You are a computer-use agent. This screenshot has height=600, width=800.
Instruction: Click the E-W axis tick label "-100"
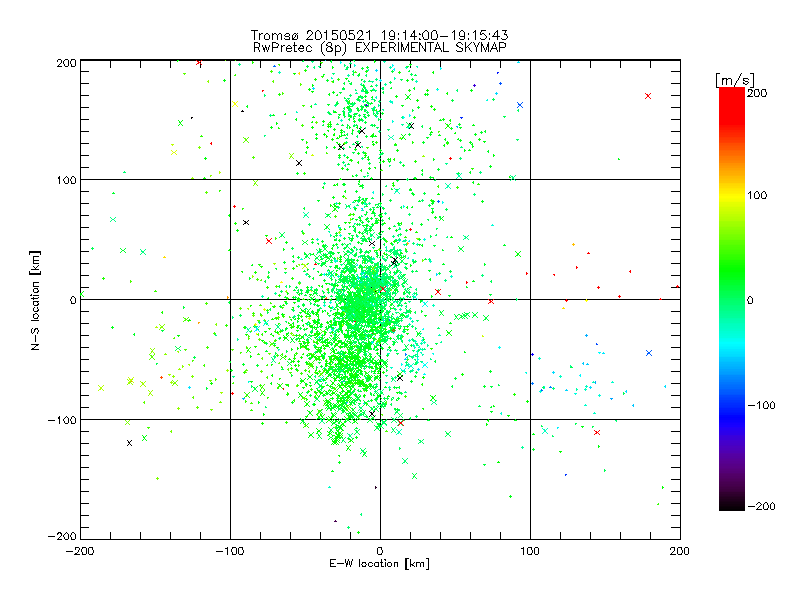coord(230,551)
